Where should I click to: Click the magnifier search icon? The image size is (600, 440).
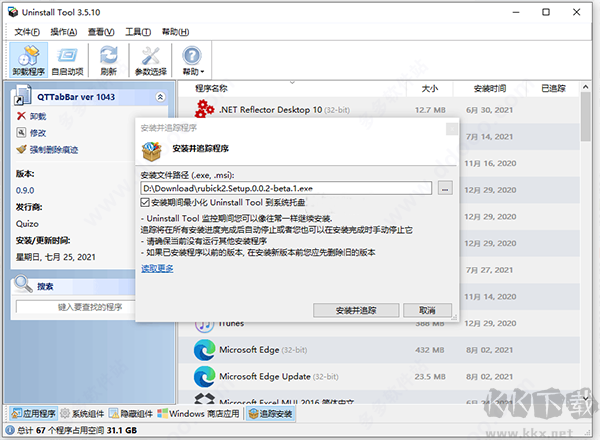coord(23,284)
